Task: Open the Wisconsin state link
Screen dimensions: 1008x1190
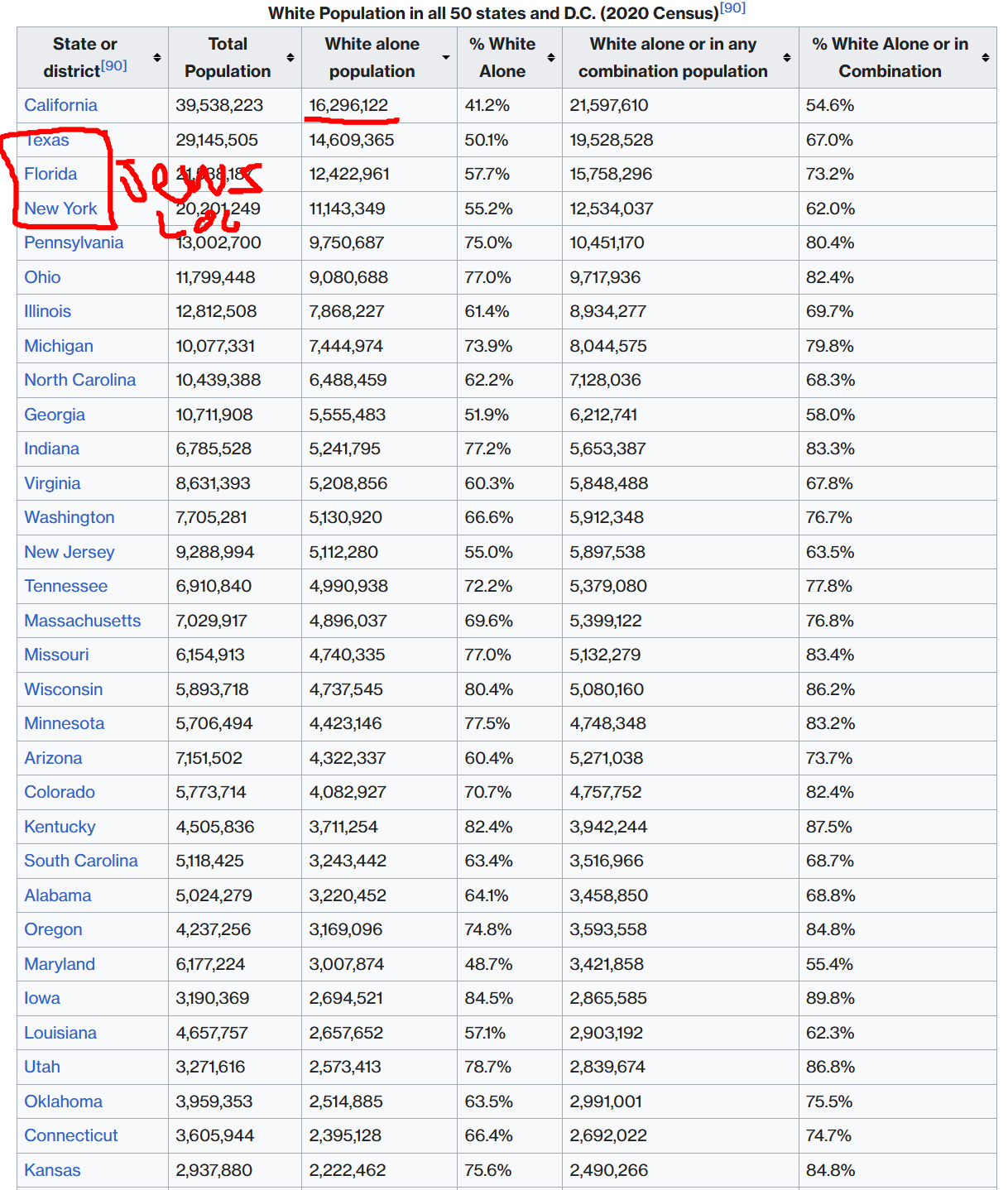Action: click(63, 689)
